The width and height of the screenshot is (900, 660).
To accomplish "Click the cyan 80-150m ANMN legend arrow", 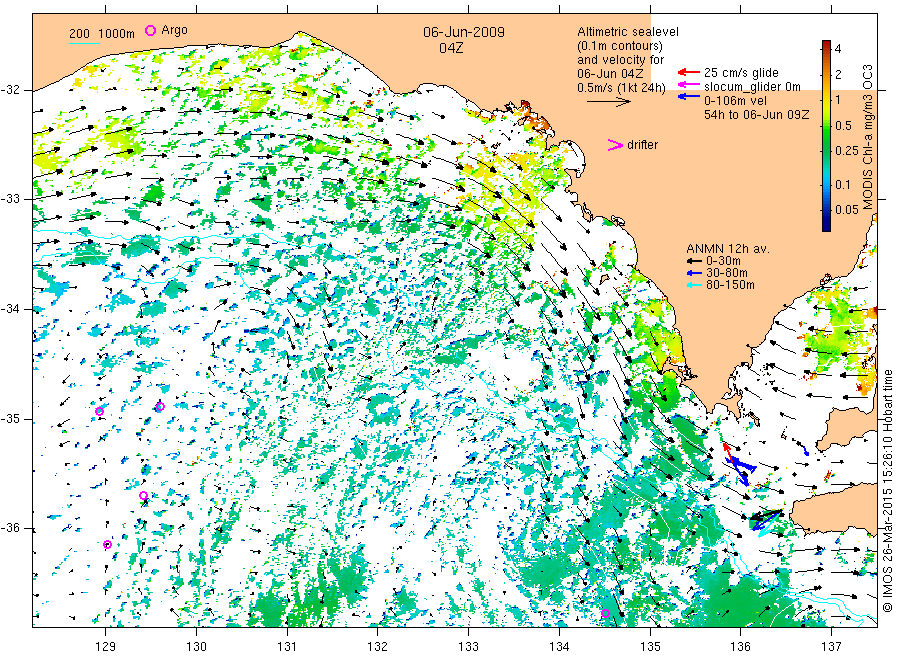I will coord(695,285).
